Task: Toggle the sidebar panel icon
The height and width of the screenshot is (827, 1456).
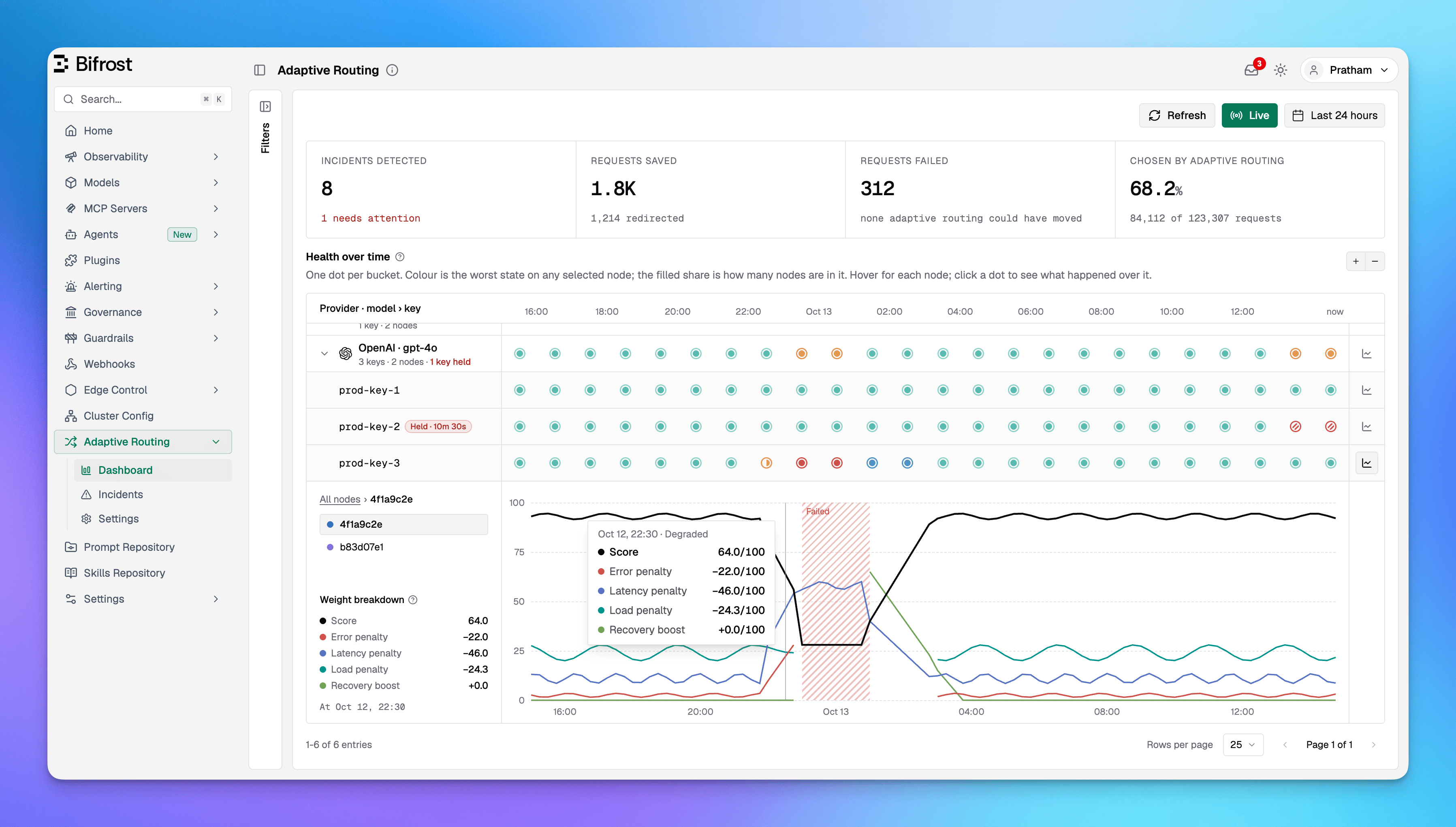Action: point(260,70)
